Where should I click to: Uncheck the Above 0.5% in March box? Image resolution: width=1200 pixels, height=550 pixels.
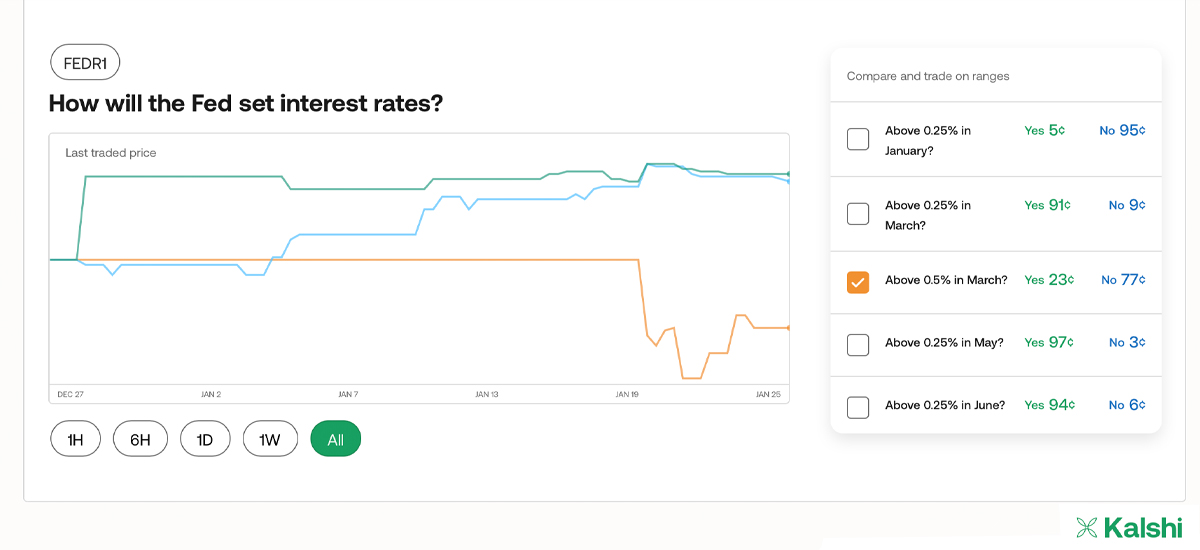click(x=858, y=282)
